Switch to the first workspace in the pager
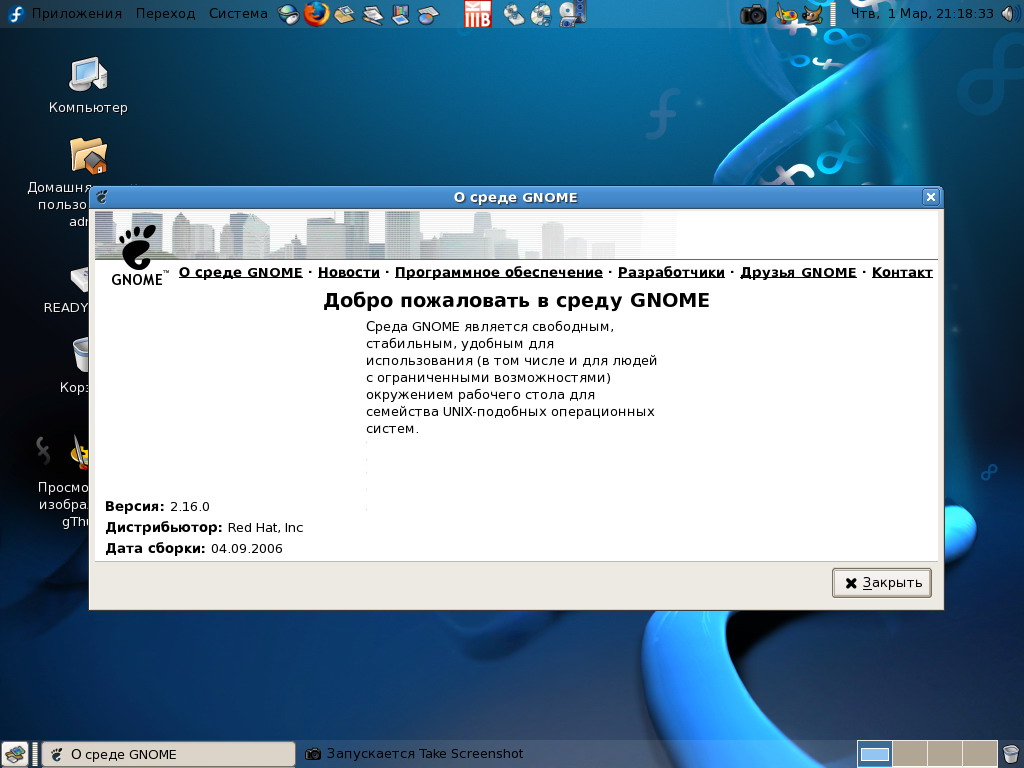Image resolution: width=1024 pixels, height=768 pixels. (x=874, y=754)
